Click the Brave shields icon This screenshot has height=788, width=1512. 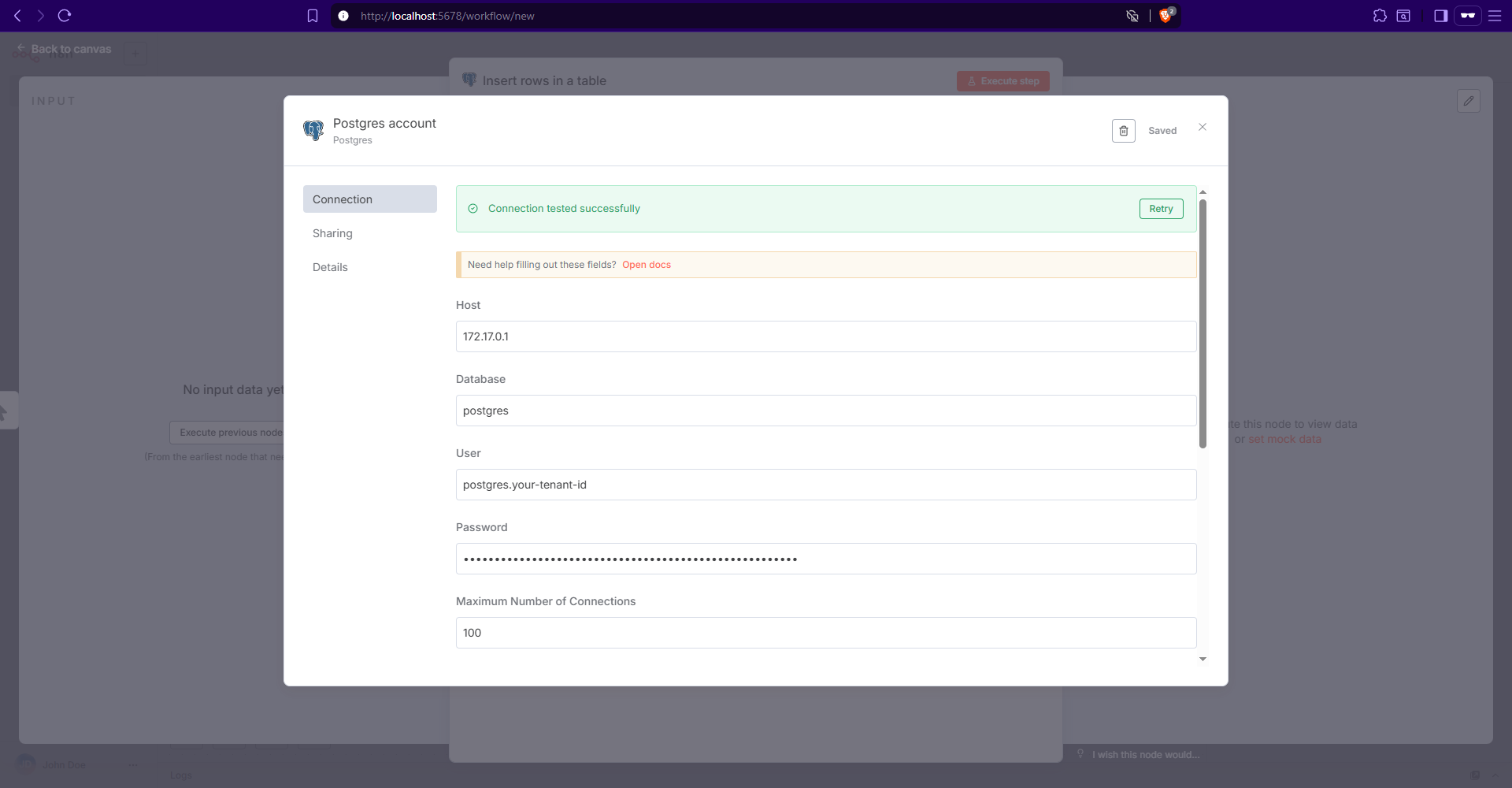pos(1166,15)
